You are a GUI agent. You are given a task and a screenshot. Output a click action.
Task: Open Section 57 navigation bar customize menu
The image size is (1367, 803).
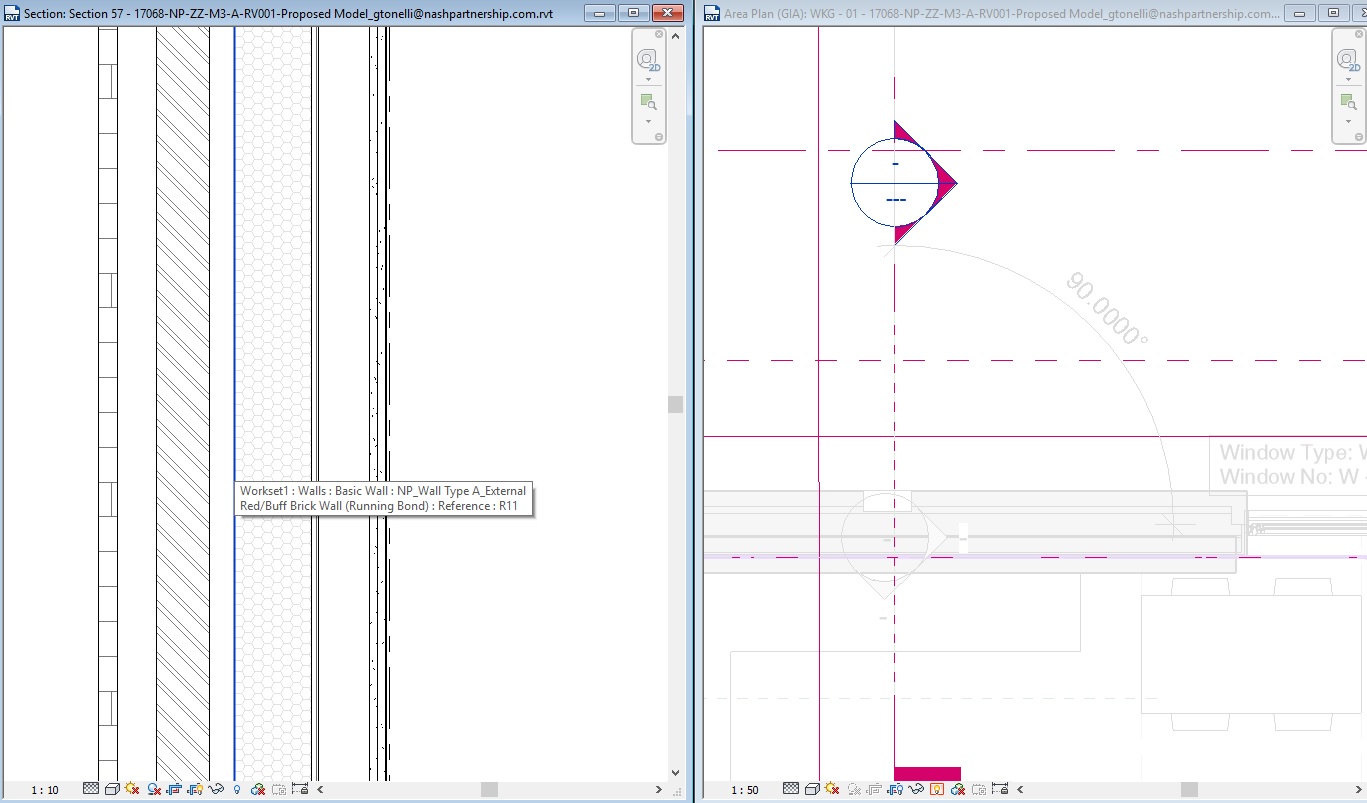[659, 137]
